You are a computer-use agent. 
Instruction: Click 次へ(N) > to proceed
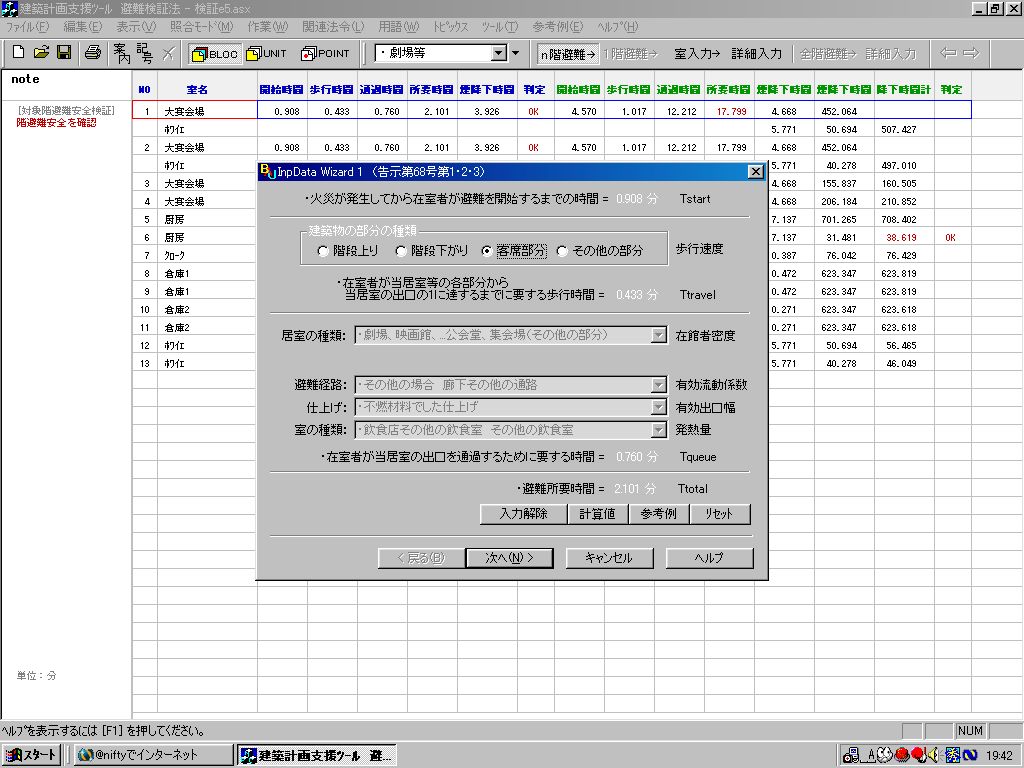coord(509,558)
